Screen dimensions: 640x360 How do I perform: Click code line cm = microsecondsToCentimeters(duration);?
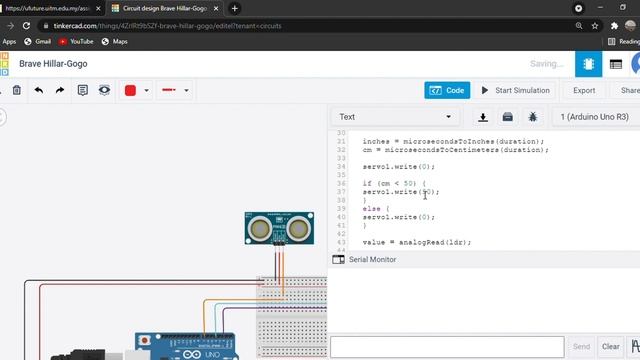click(456, 150)
